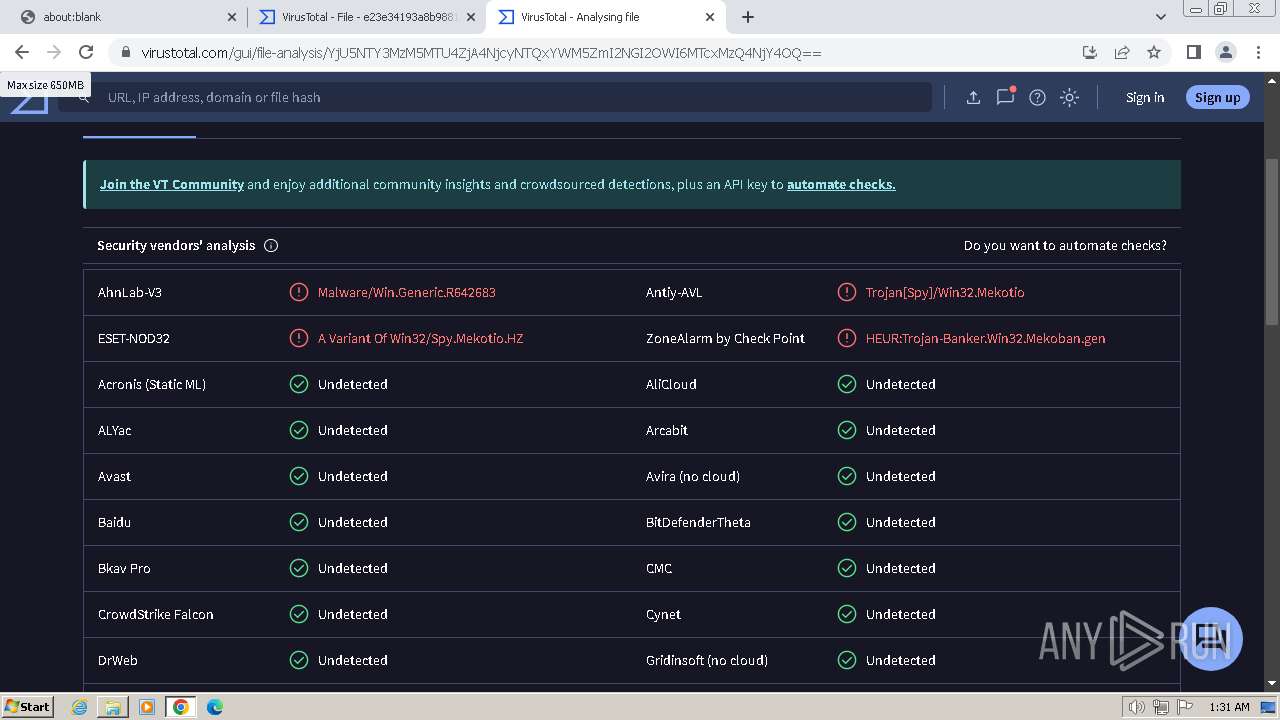
Task: Click the Arcabit undetected check icon
Action: 846,430
